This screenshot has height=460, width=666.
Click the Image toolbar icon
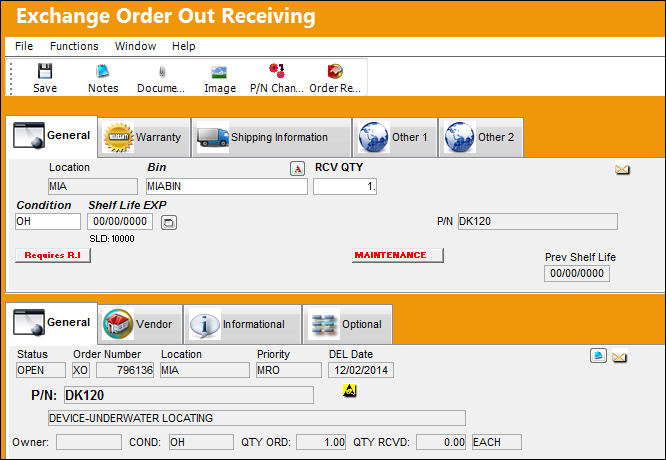point(220,72)
